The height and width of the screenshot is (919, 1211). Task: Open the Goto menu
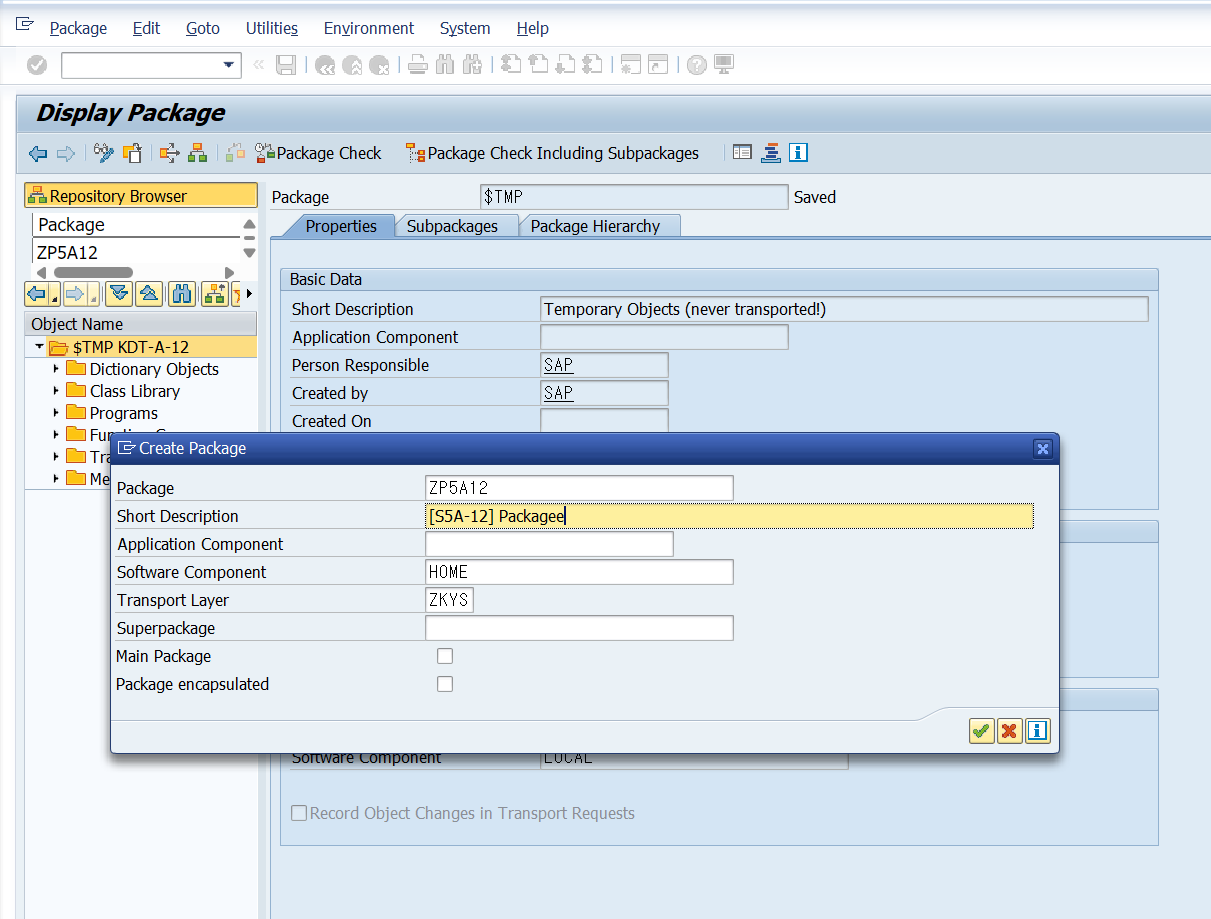[203, 28]
